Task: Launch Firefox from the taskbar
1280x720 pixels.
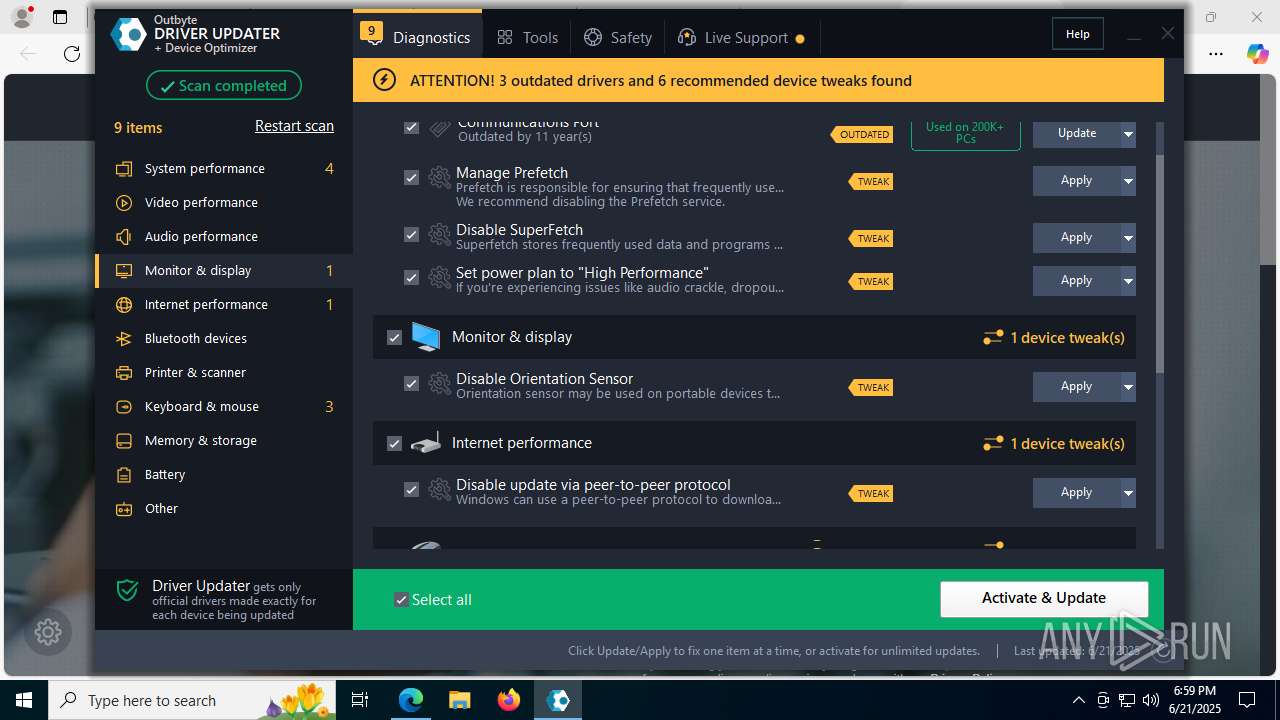Action: [x=509, y=700]
